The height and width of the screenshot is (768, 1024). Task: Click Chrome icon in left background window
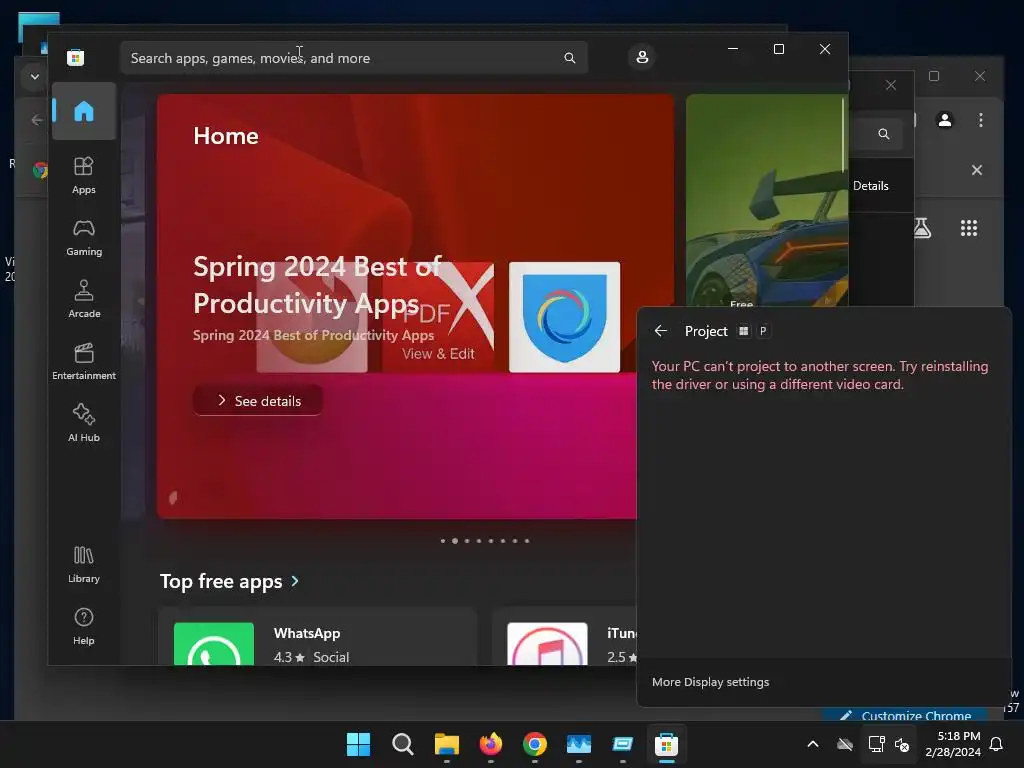pyautogui.click(x=40, y=170)
